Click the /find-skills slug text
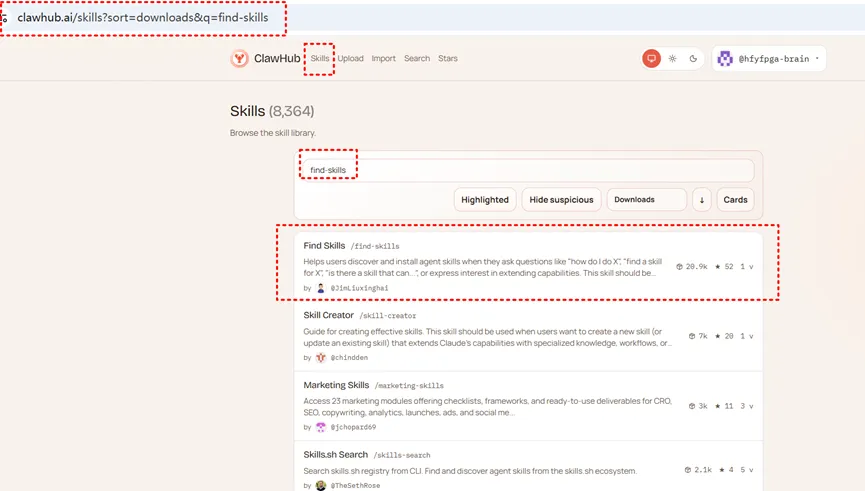This screenshot has height=491, width=865. coord(375,246)
